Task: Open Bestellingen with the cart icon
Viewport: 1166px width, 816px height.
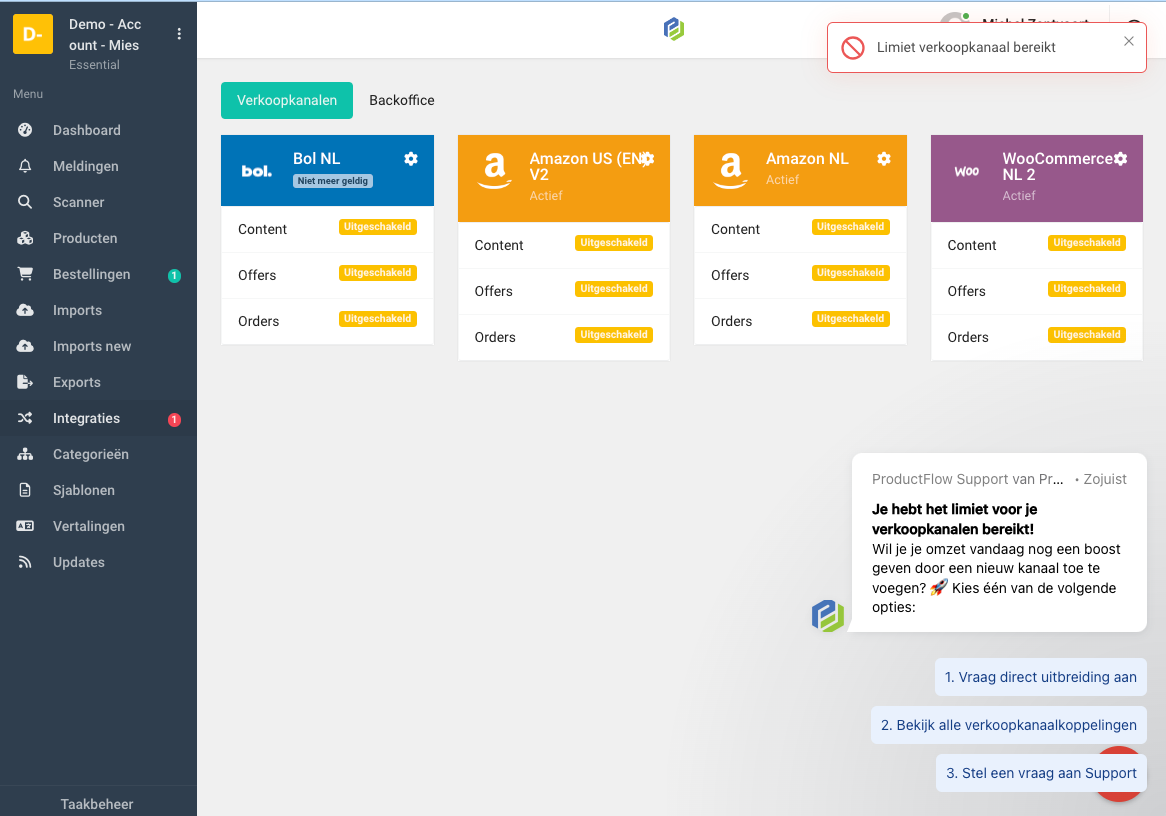Action: [x=91, y=274]
